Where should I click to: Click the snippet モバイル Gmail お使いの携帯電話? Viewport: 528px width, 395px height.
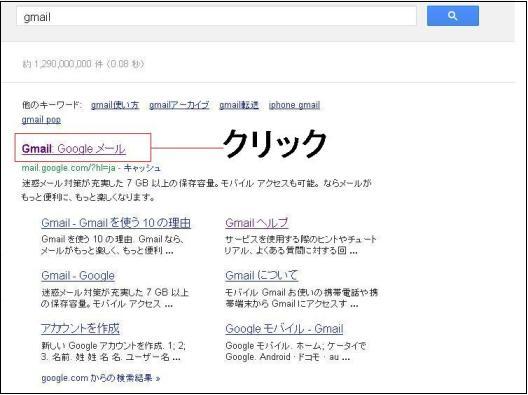pos(302,298)
